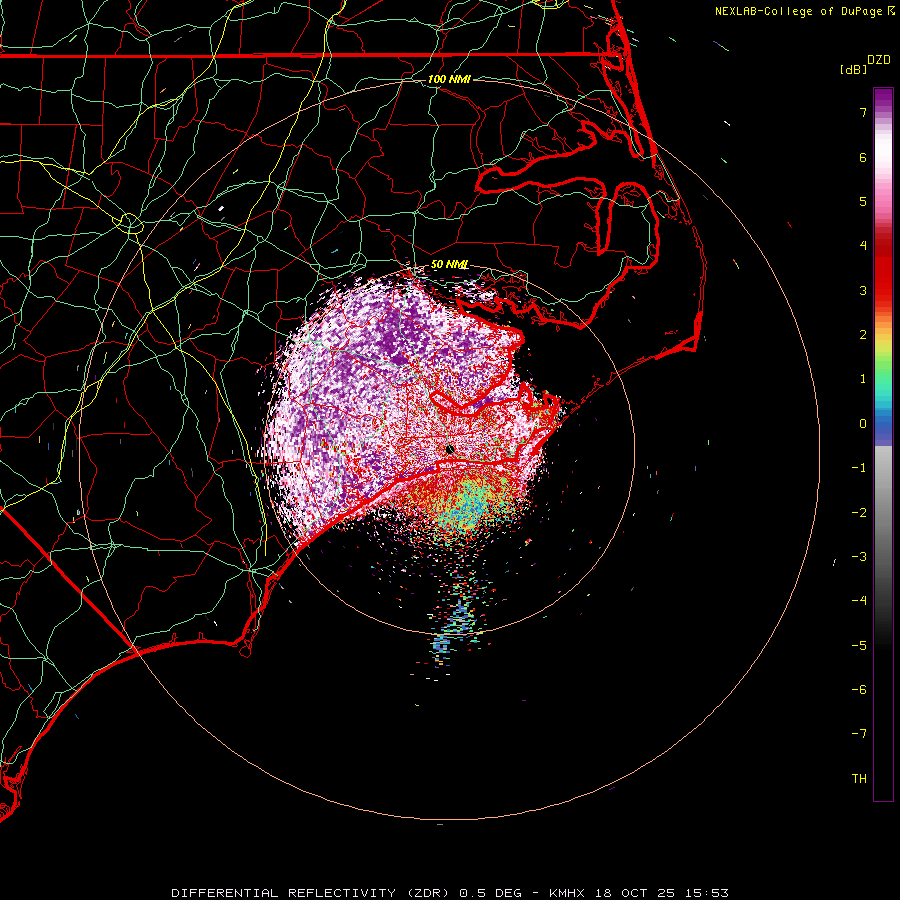Image resolution: width=900 pixels, height=900 pixels.
Task: Click the 2 value on color scale
Action: click(x=863, y=335)
